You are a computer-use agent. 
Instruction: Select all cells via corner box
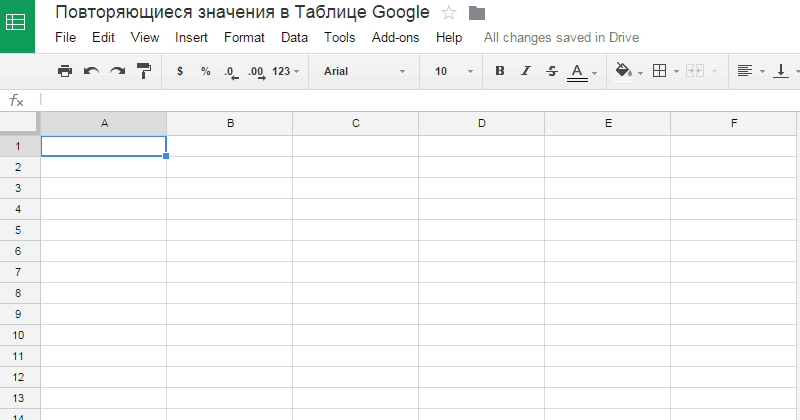point(19,123)
